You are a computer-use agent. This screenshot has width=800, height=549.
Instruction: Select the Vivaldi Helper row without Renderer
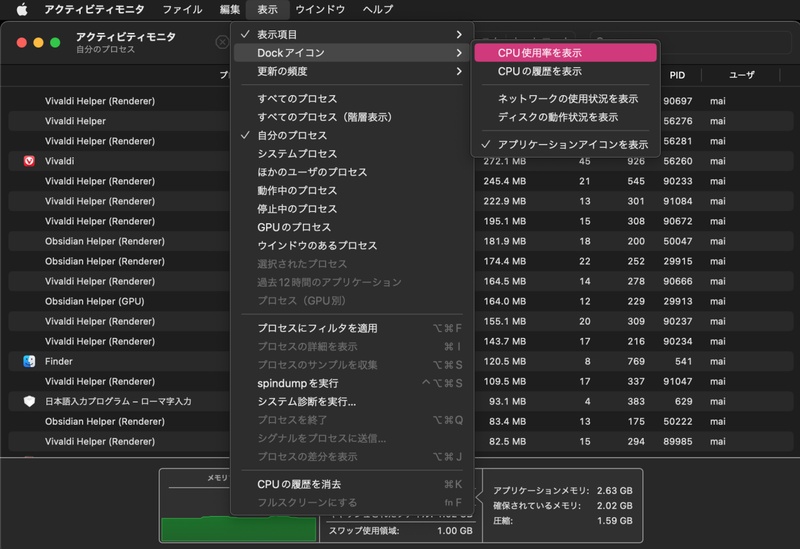click(401, 121)
